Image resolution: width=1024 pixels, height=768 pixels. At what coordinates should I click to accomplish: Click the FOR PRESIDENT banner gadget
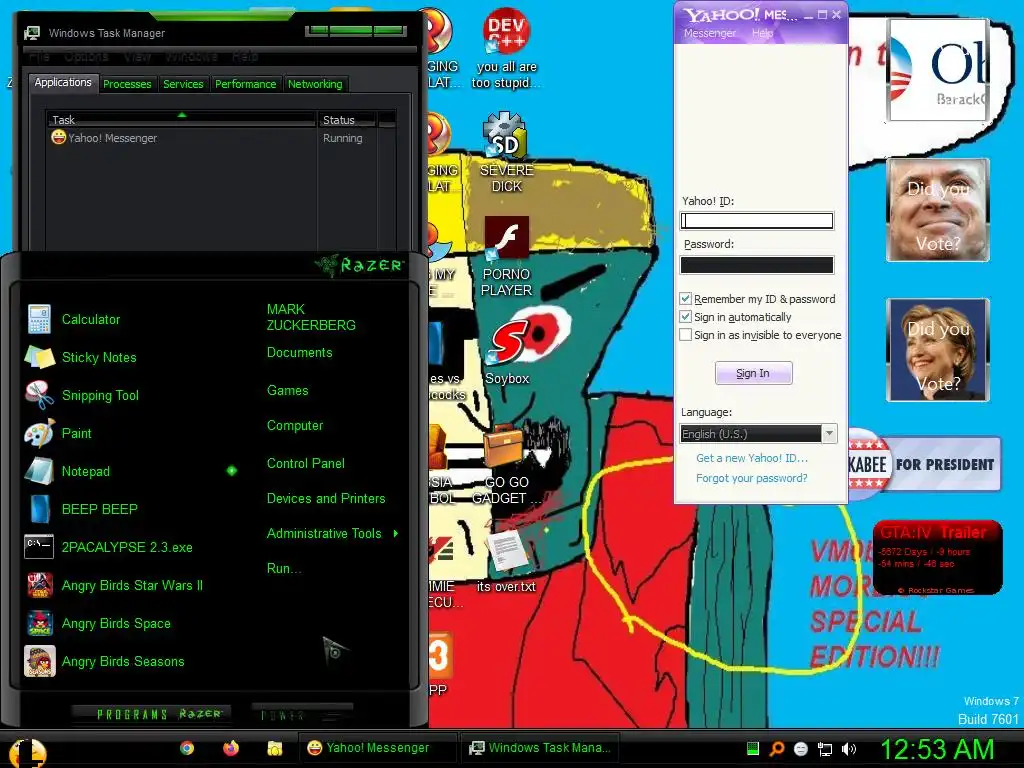pos(924,464)
